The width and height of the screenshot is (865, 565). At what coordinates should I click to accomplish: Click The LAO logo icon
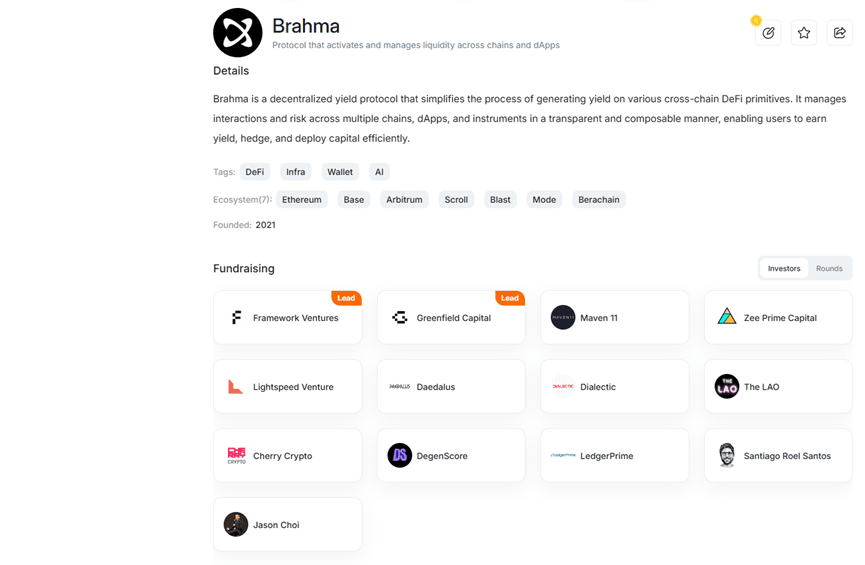727,387
